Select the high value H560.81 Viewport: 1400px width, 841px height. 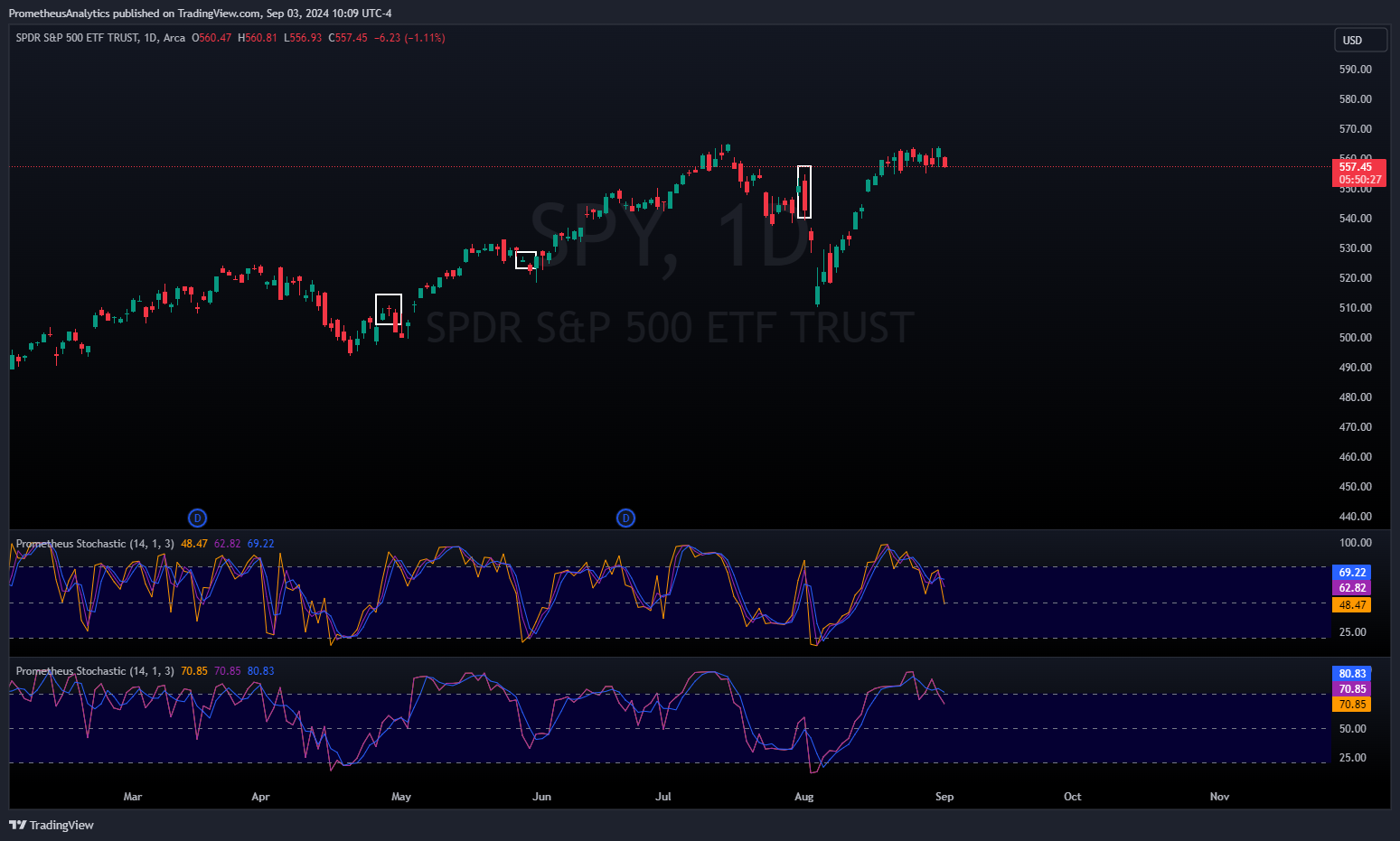pyautogui.click(x=258, y=38)
